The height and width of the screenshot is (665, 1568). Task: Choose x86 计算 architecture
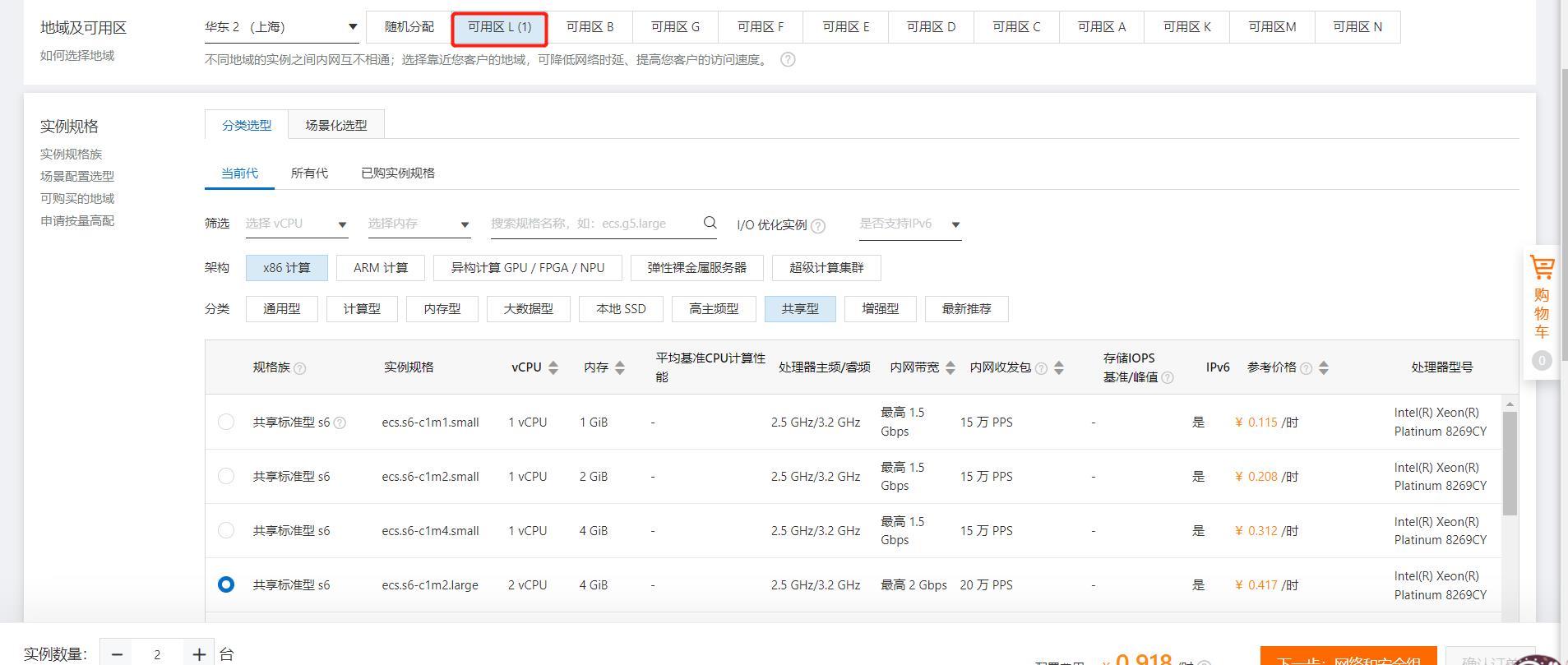click(287, 268)
